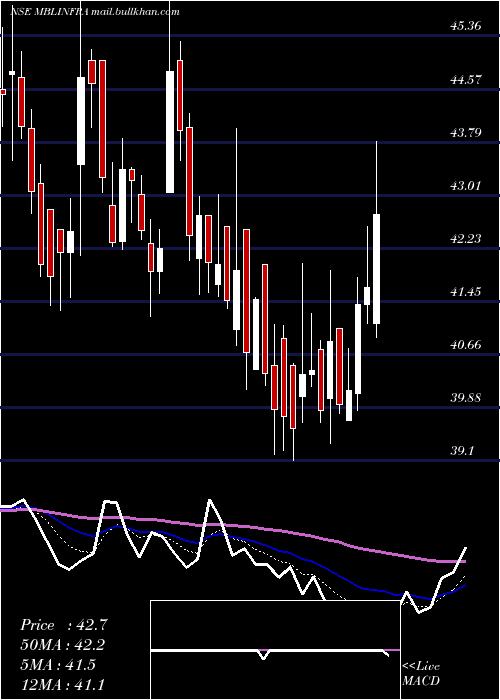Click the 45.36 price axis label
Viewport: 500px width, 700px height.
pyautogui.click(x=466, y=26)
